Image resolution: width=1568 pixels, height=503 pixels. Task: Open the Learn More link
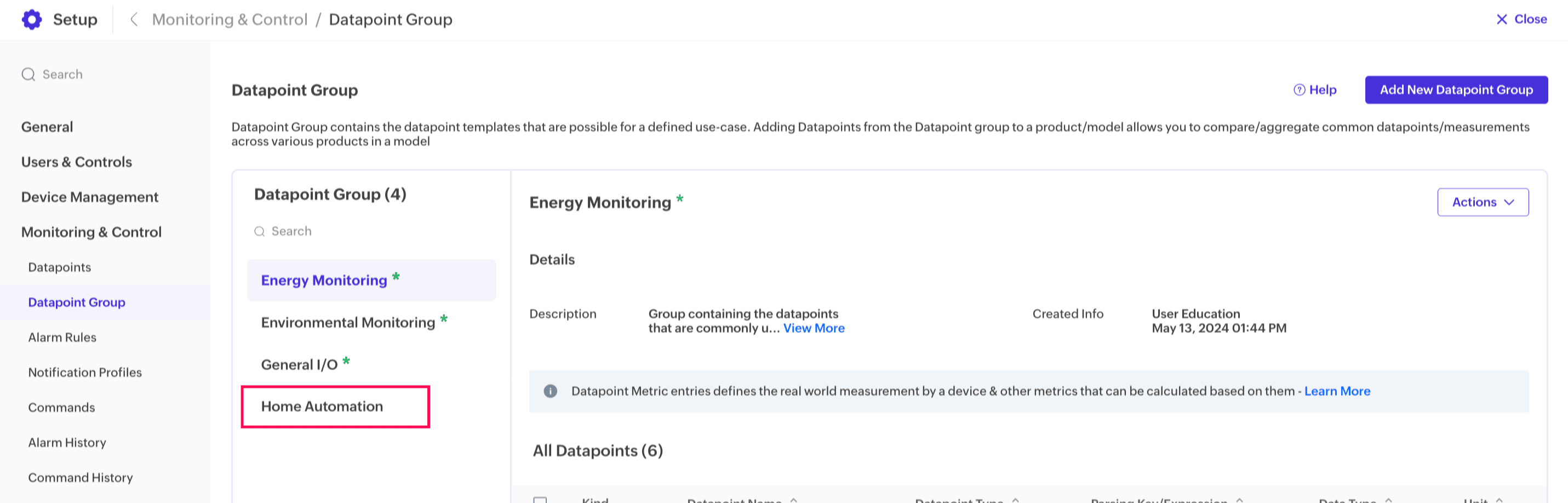1337,391
